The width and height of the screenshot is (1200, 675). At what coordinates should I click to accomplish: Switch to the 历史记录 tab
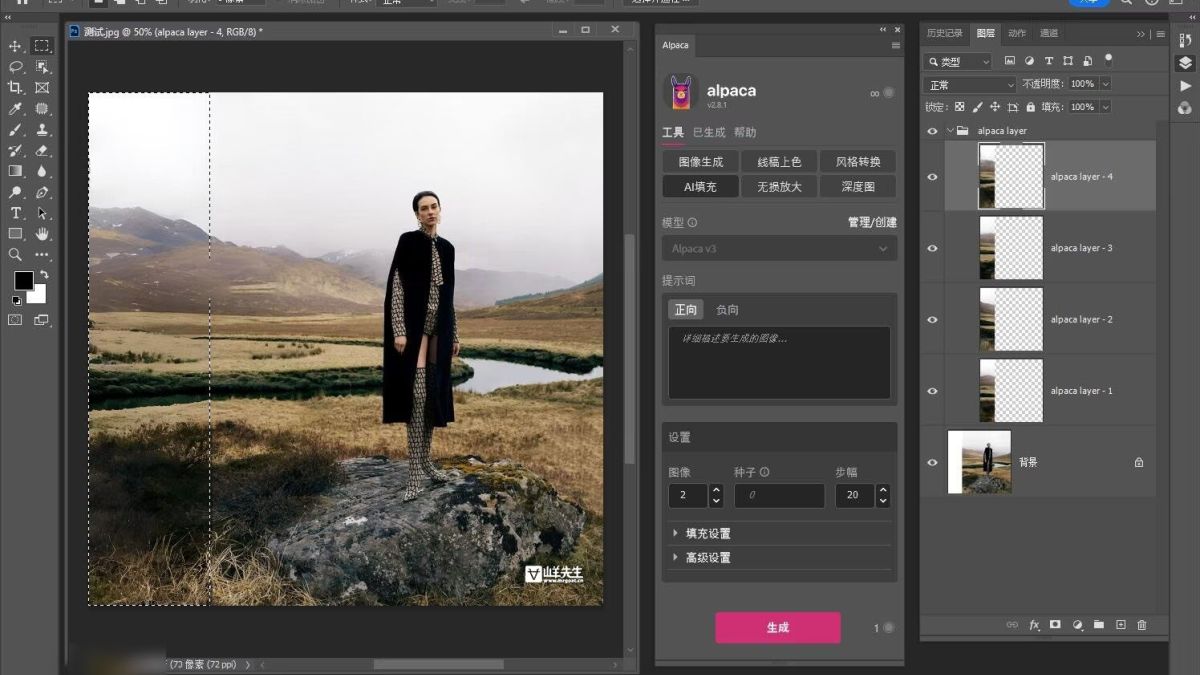[944, 33]
